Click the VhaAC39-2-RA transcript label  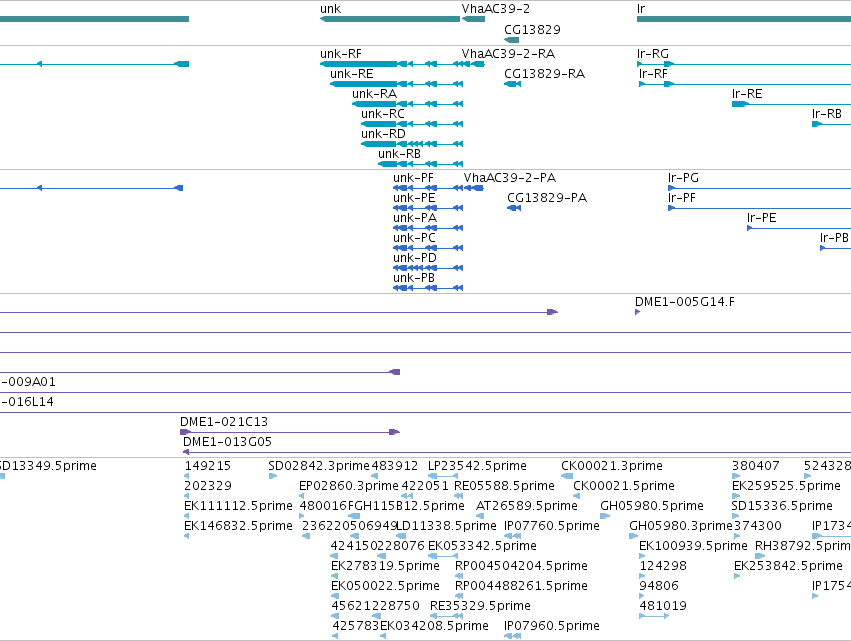[508, 54]
